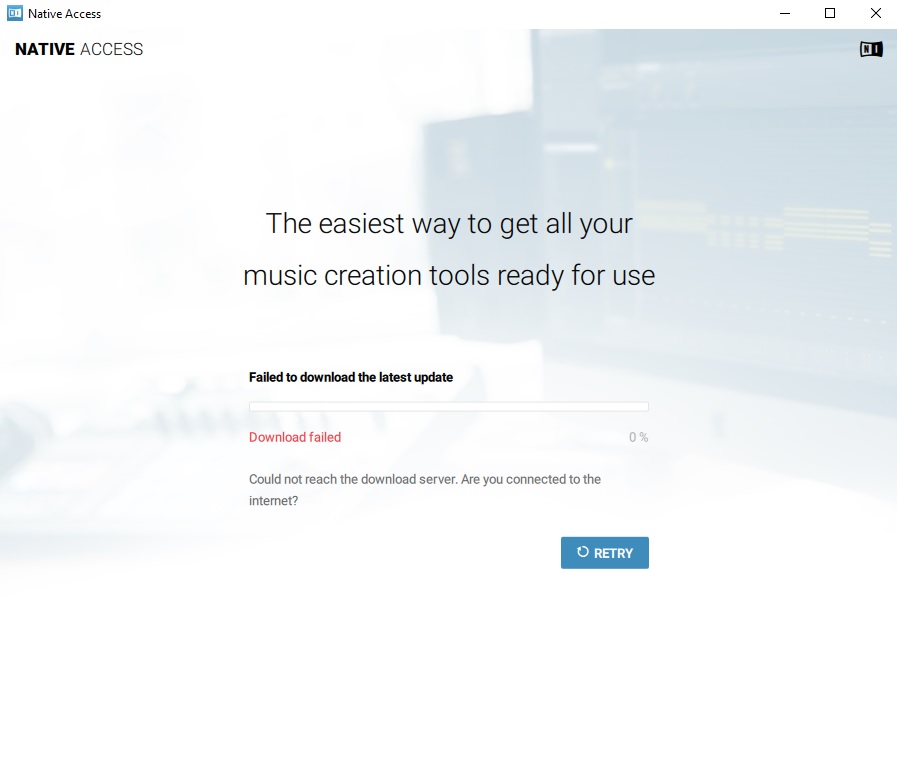Click the red 'Download failed' status text

[x=295, y=437]
